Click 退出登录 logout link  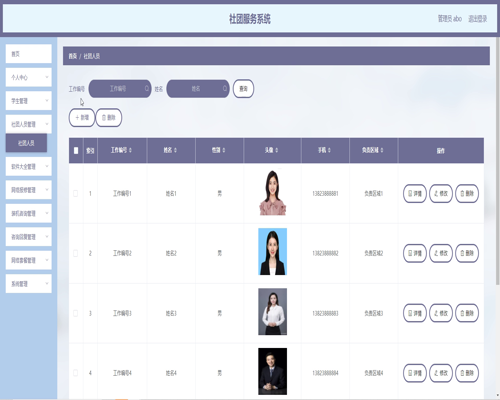[x=478, y=19]
